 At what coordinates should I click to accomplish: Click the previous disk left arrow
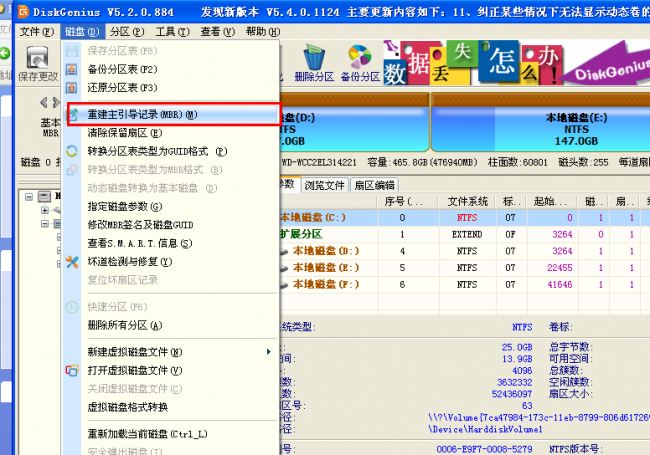pos(44,102)
